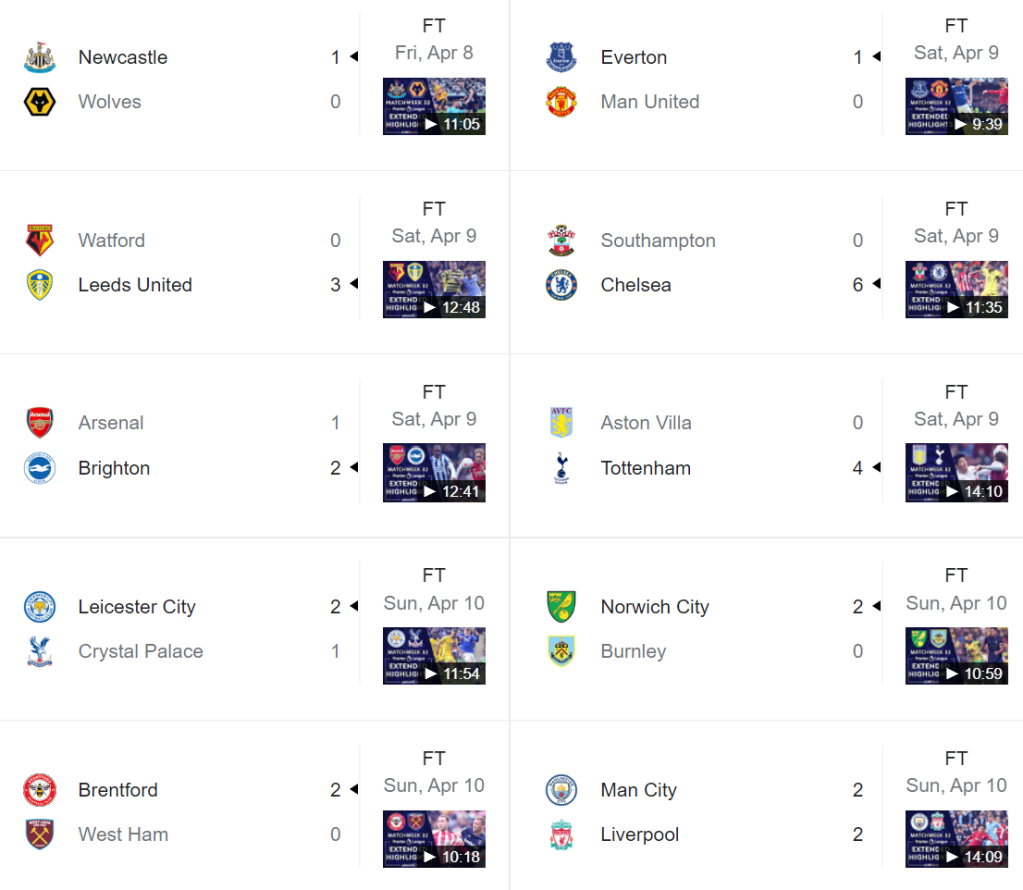Image resolution: width=1023 pixels, height=890 pixels.
Task: Play Southampton vs Chelsea highlights video
Action: [x=956, y=289]
